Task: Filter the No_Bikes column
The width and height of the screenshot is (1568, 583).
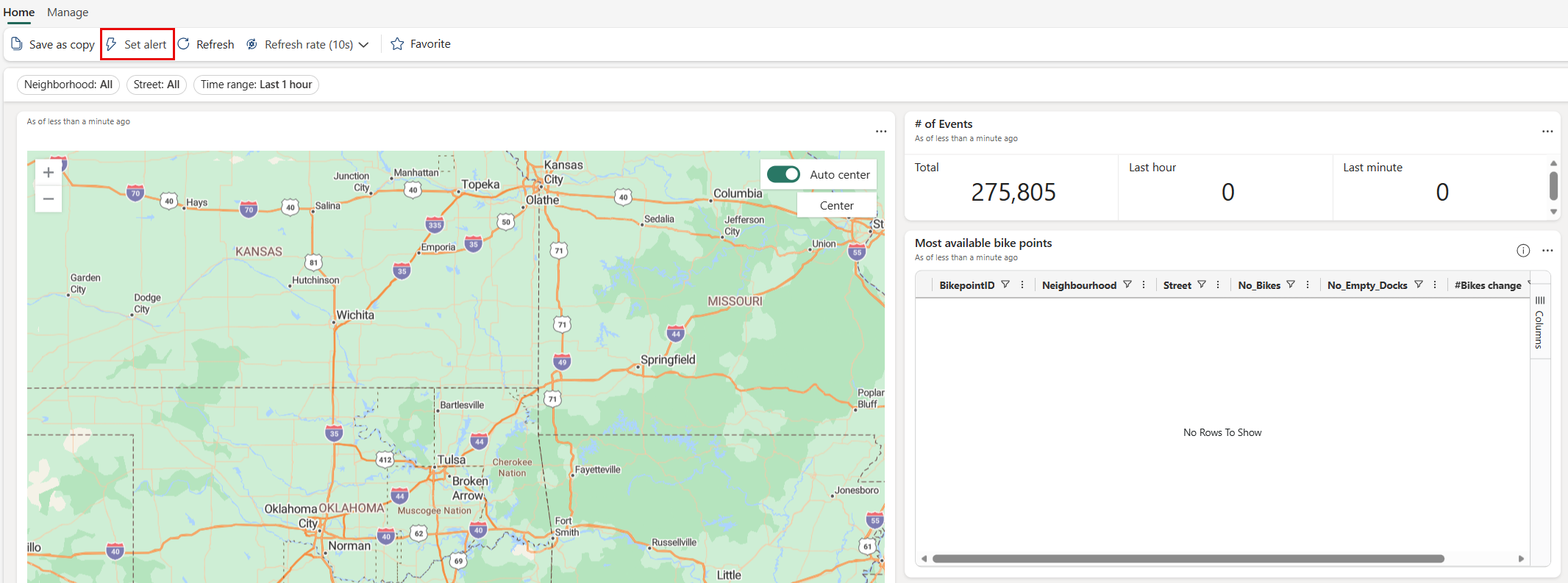Action: coord(1291,285)
